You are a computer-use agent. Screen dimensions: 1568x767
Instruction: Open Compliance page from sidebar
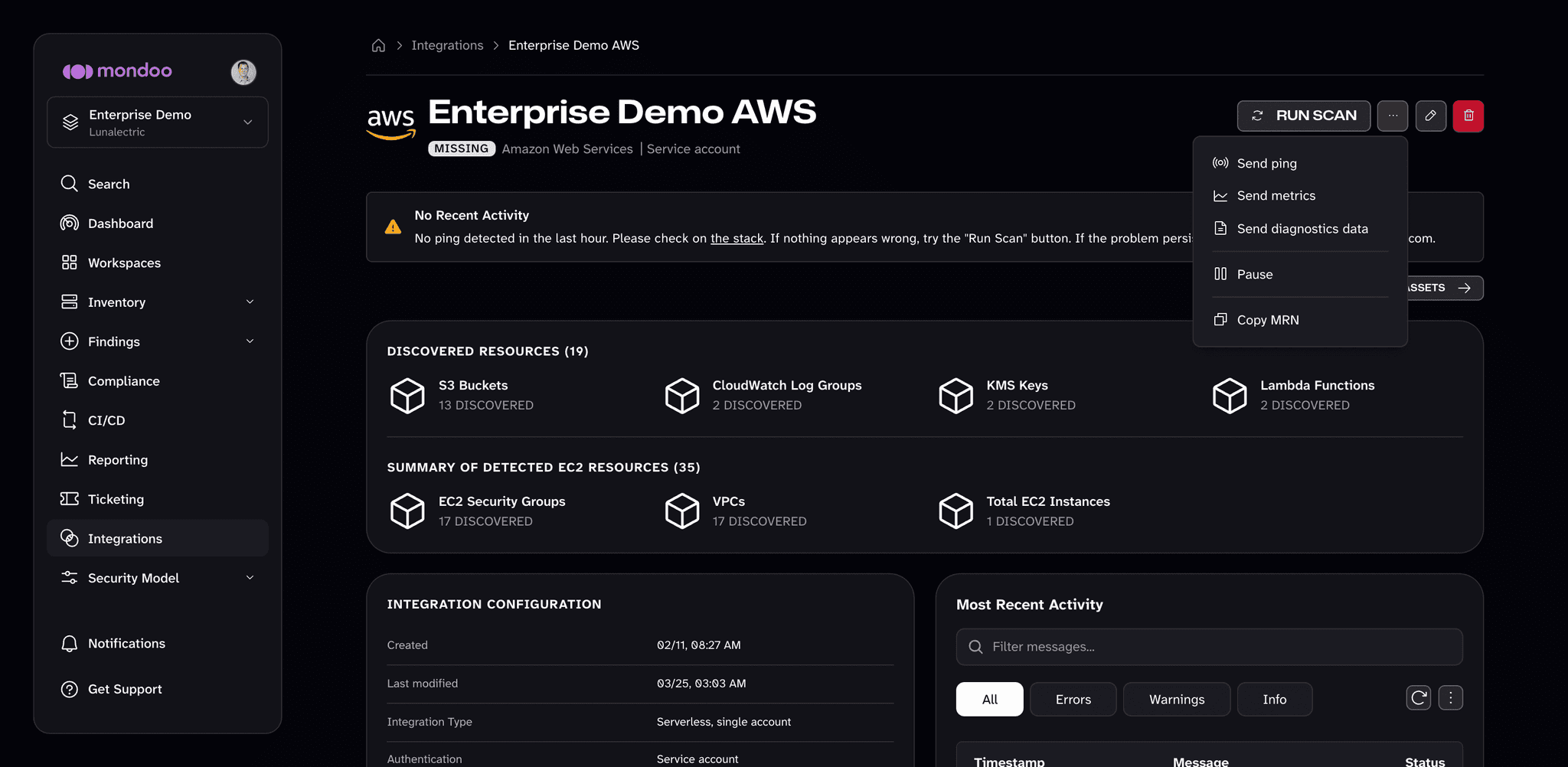point(158,381)
